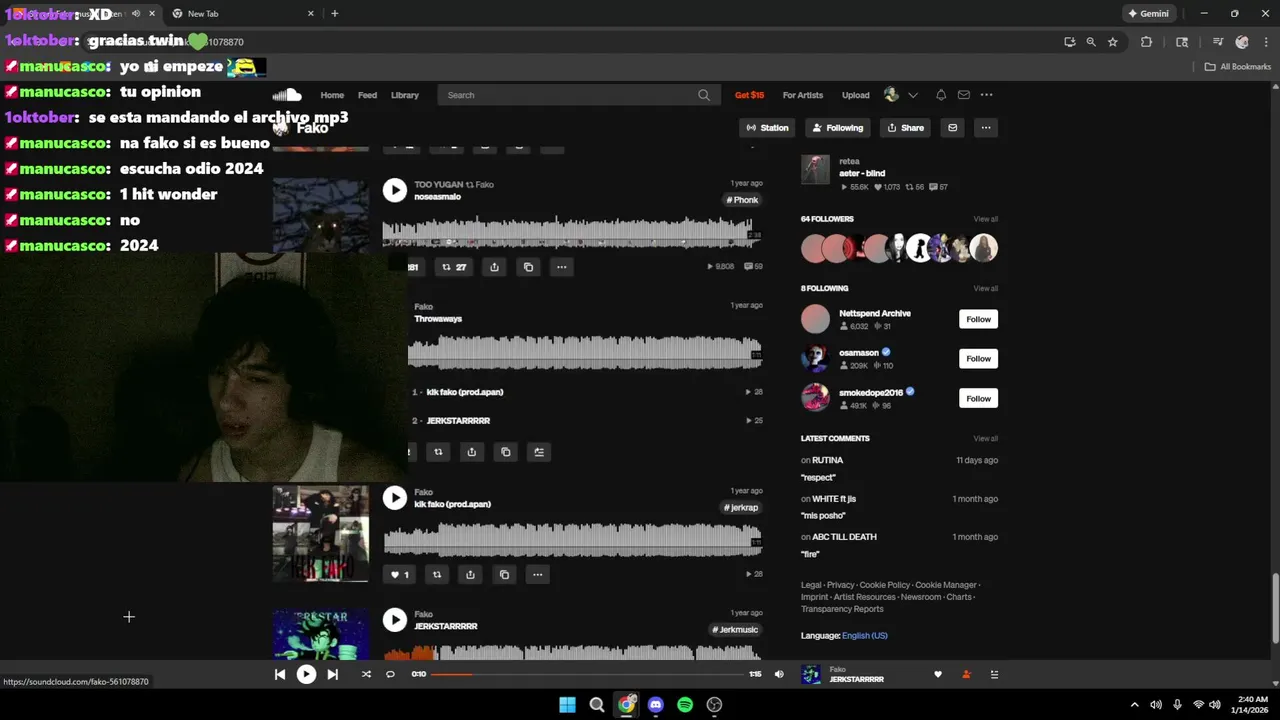Click the search magnifier icon in SoundCloud
Screen dimensions: 1280x720
pos(704,95)
